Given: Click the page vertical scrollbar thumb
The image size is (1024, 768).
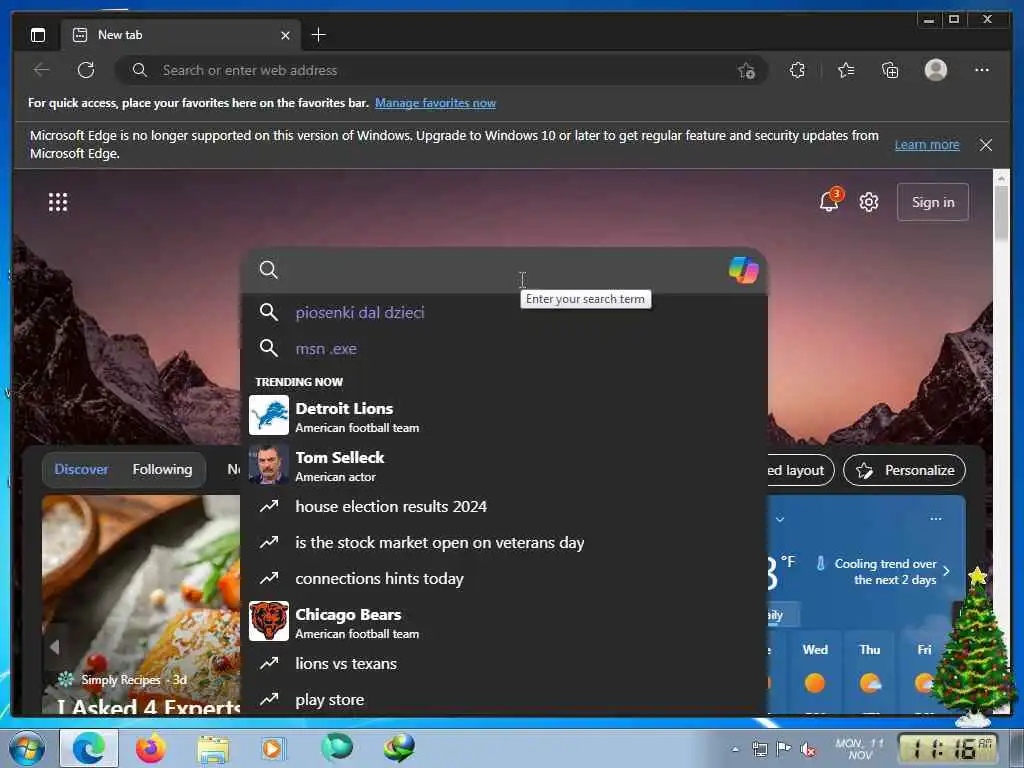Looking at the screenshot, I should pos(1001,212).
